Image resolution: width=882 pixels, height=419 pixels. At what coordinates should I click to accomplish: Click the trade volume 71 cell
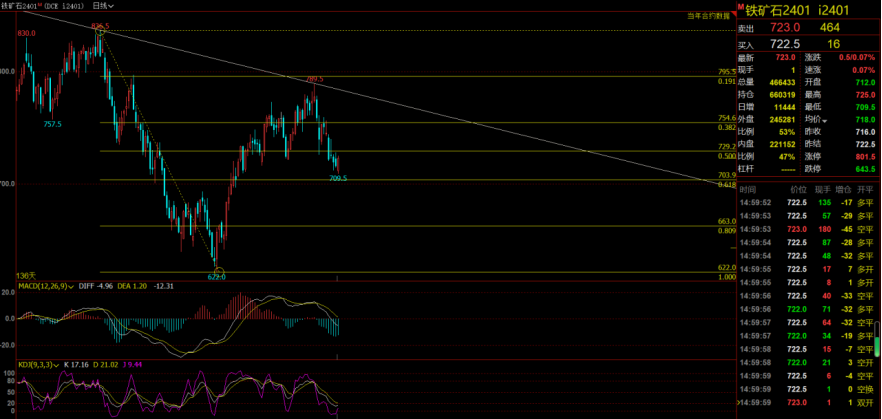tap(826, 309)
